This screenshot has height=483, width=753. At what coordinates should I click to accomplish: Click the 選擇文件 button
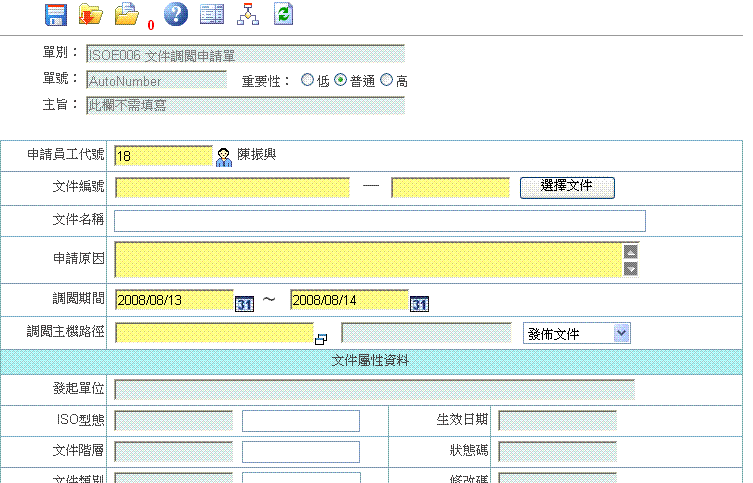(x=567, y=187)
